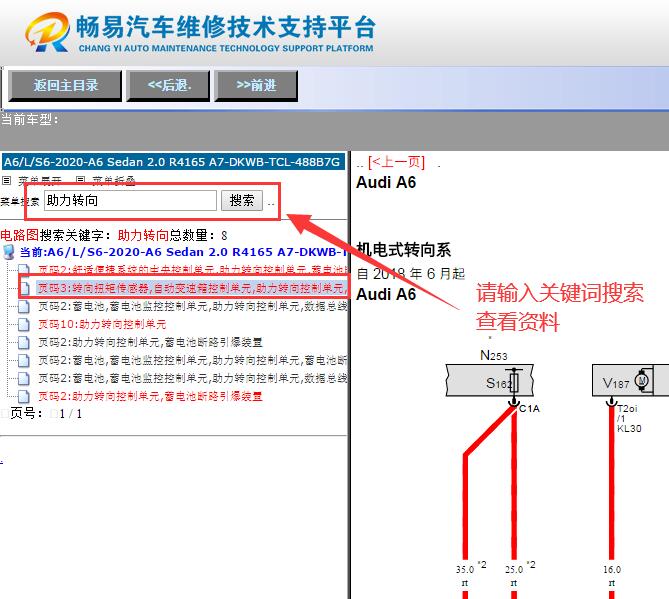Click C1A connector label in diagram
Screen dimensions: 669x599
pyautogui.click(x=529, y=409)
